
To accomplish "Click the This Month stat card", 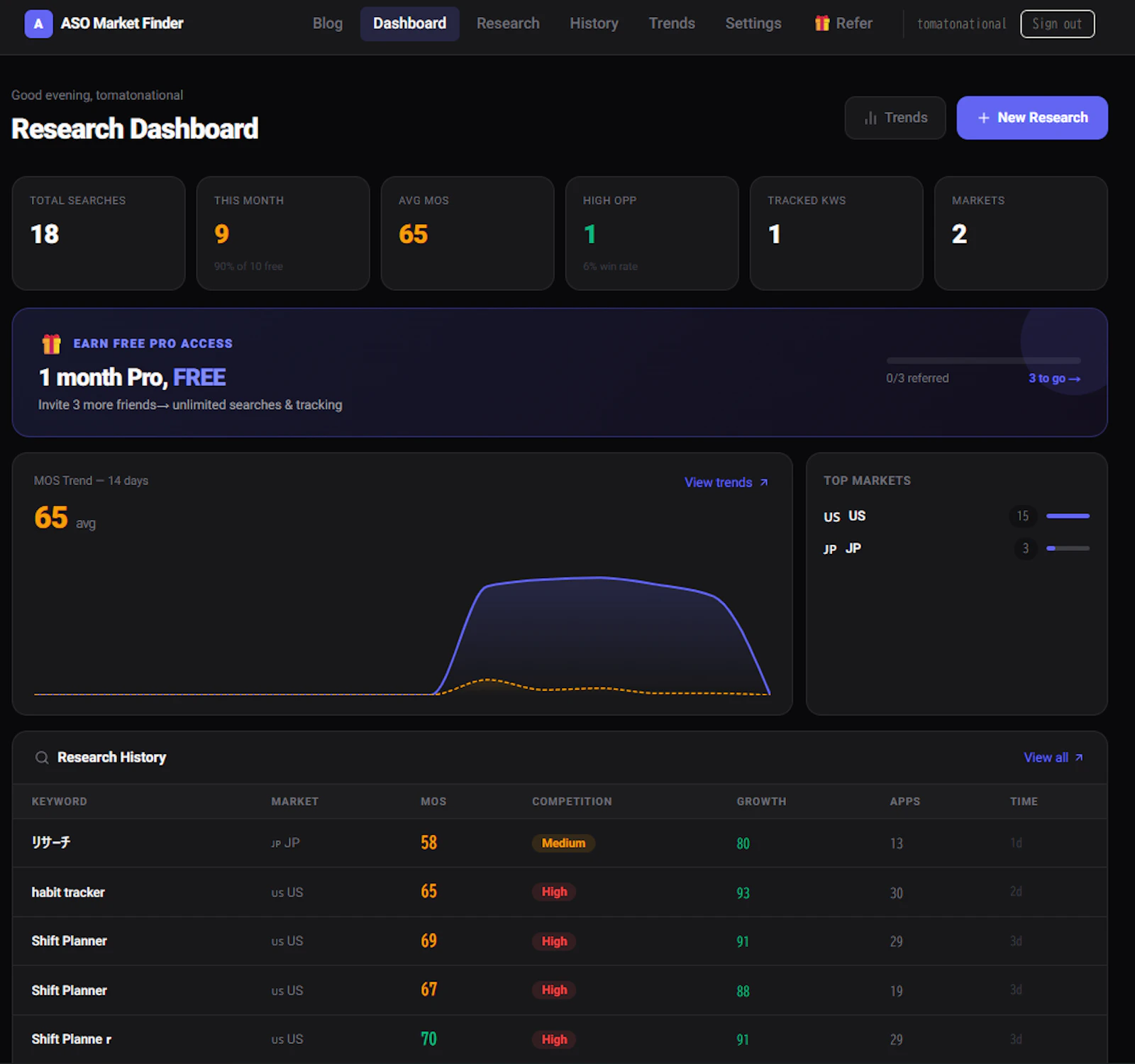I will pos(283,233).
